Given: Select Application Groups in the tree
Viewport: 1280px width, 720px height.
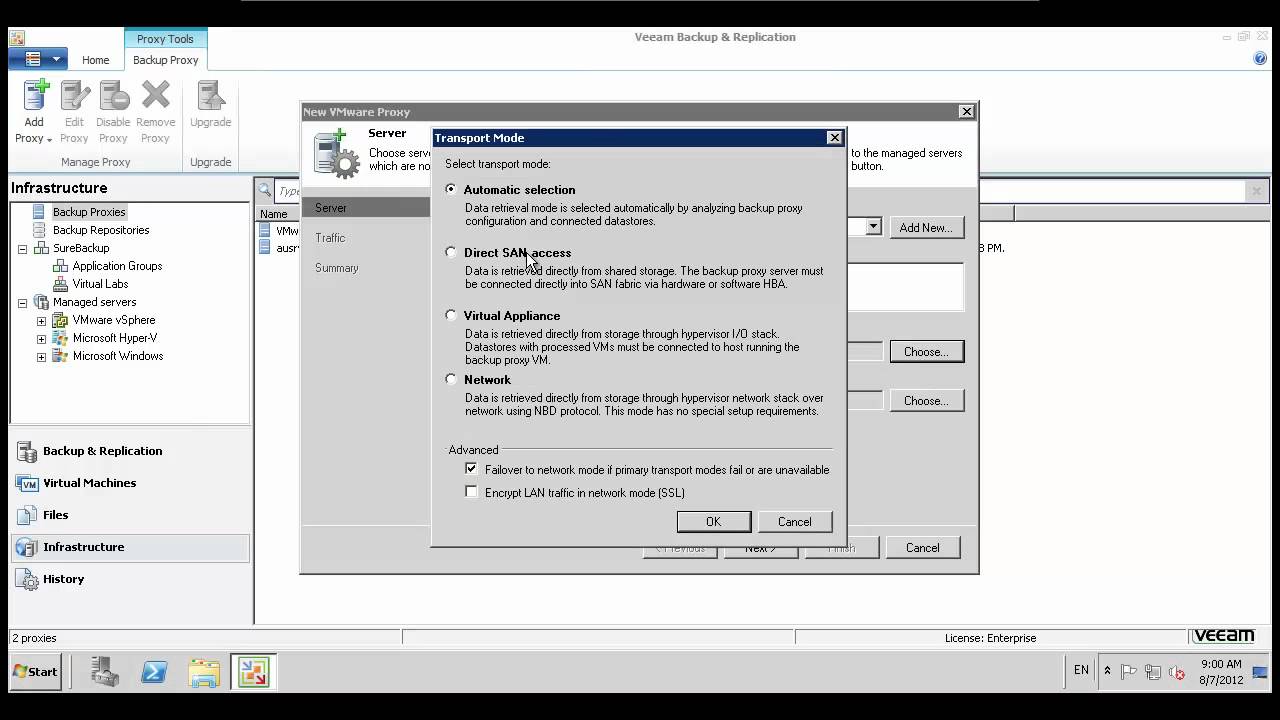Looking at the screenshot, I should (117, 266).
